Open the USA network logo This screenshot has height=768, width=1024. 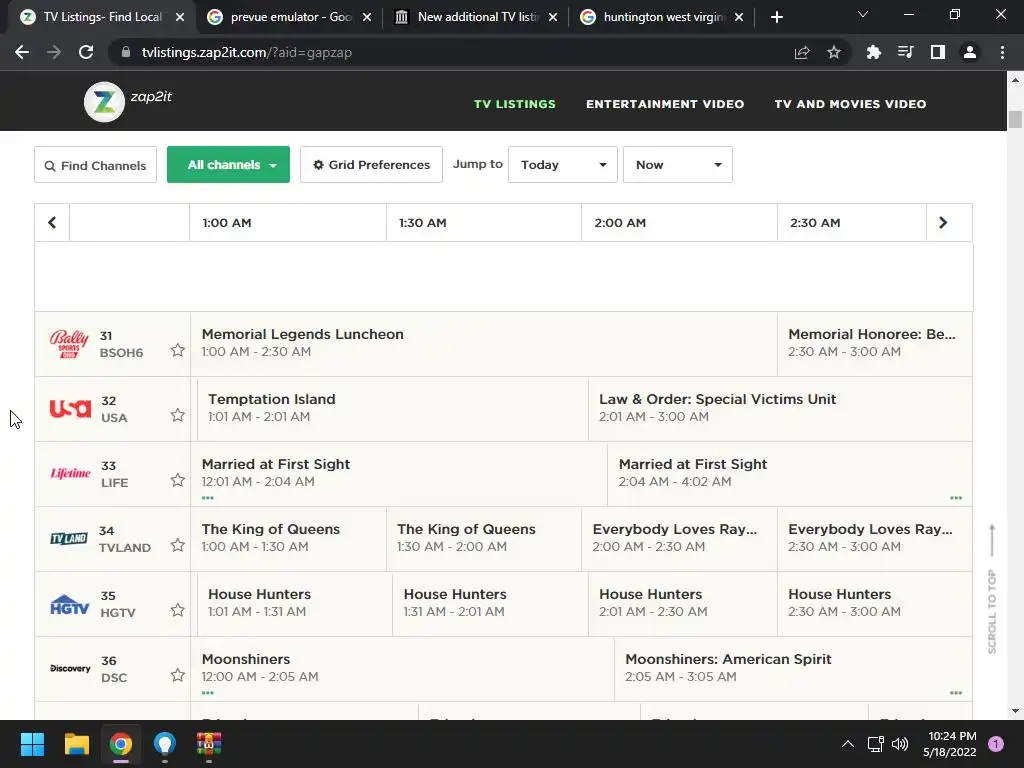pyautogui.click(x=70, y=409)
